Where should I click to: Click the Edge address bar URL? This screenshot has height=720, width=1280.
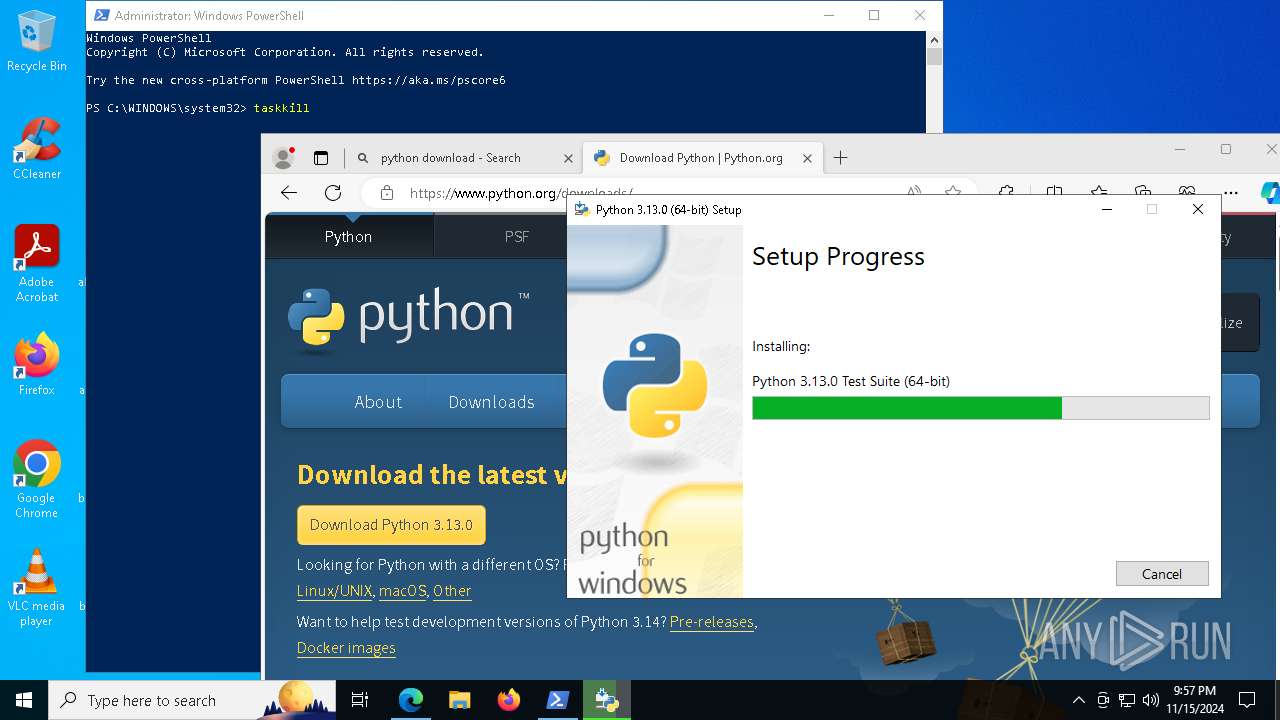[x=521, y=193]
